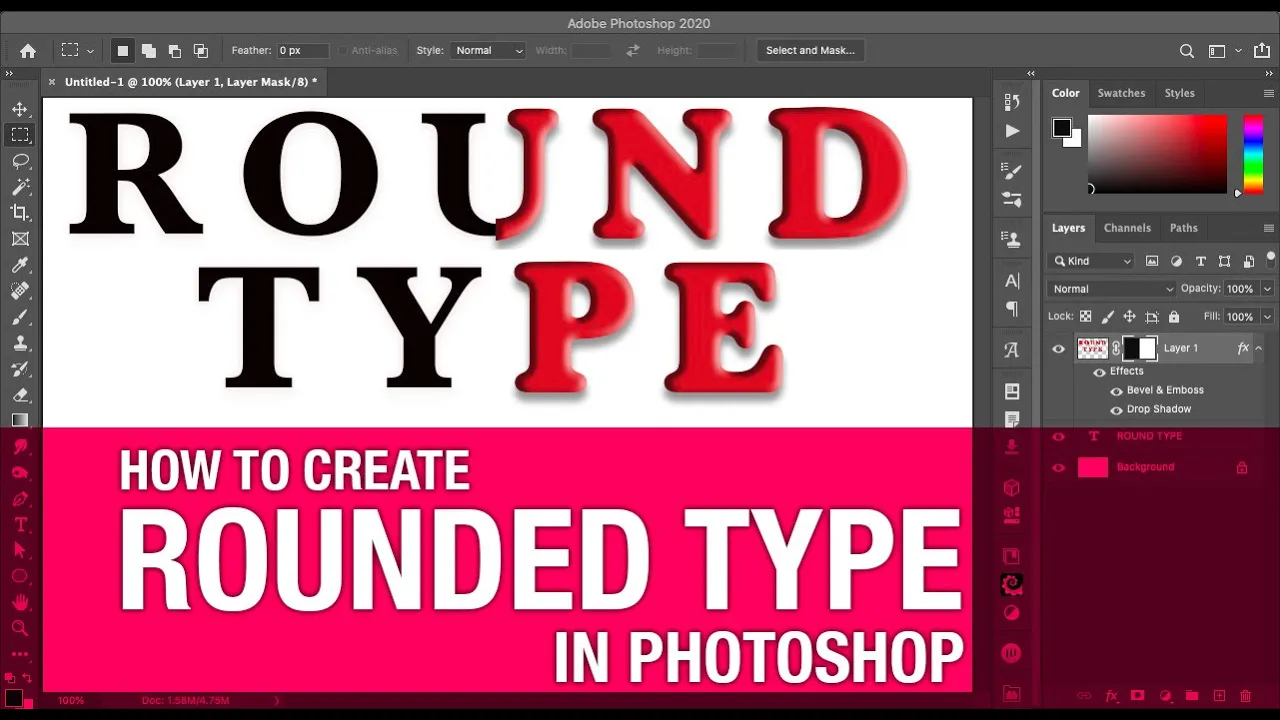Open the Style dropdown set to Normal
This screenshot has height=720, width=1280.
point(488,51)
